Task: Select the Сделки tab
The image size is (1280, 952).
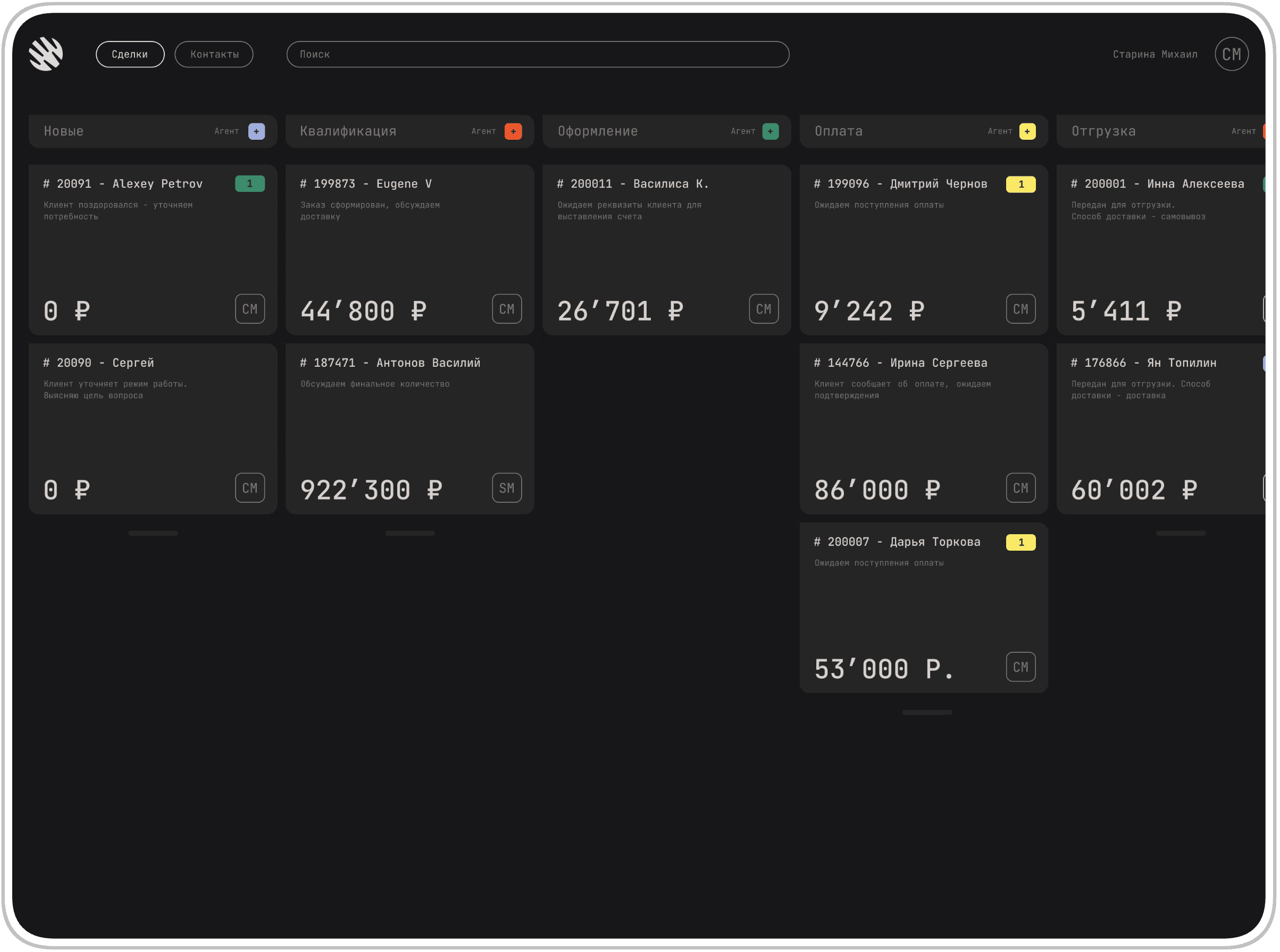Action: click(130, 54)
